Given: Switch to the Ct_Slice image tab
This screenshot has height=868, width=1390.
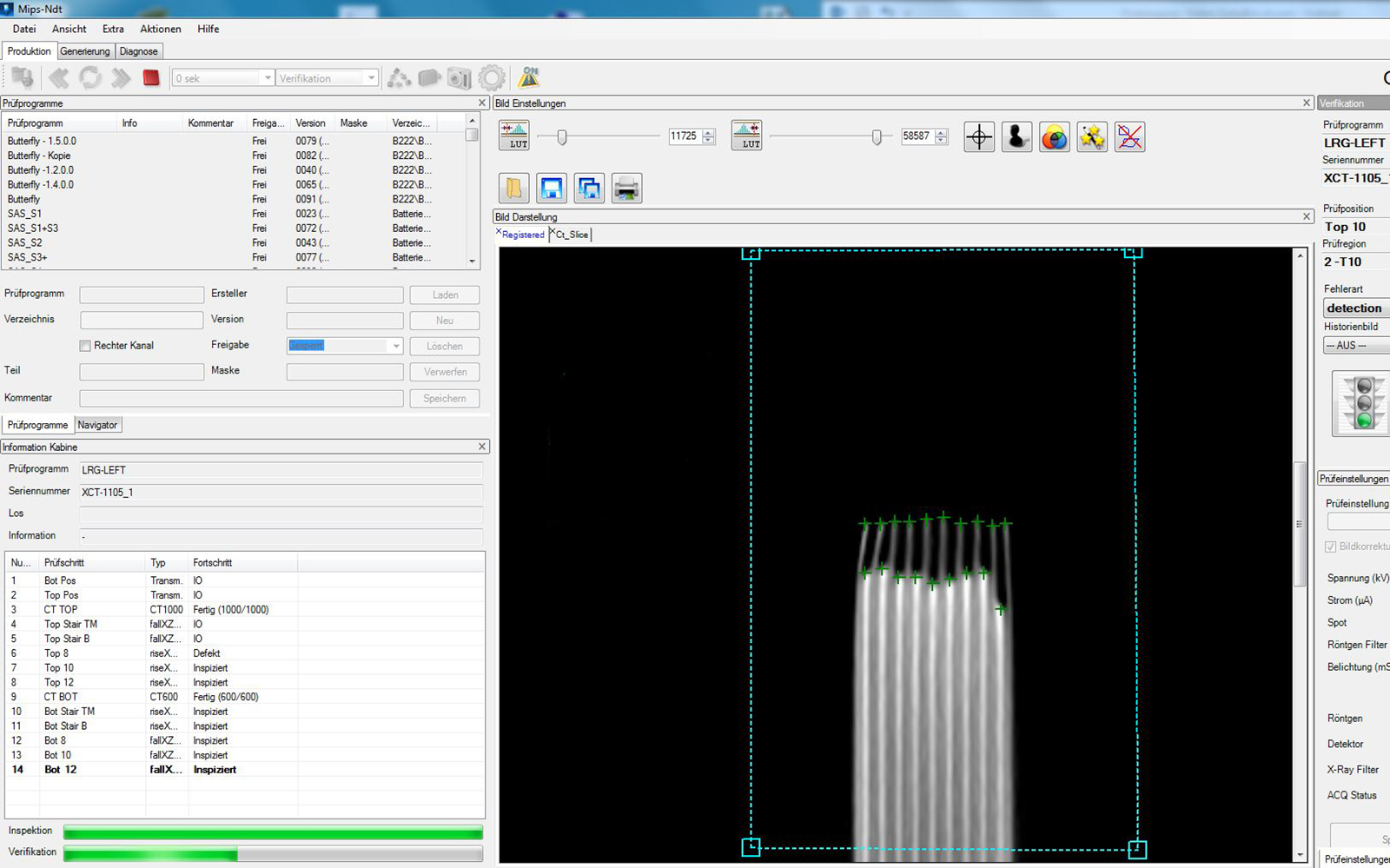Looking at the screenshot, I should click(x=572, y=235).
